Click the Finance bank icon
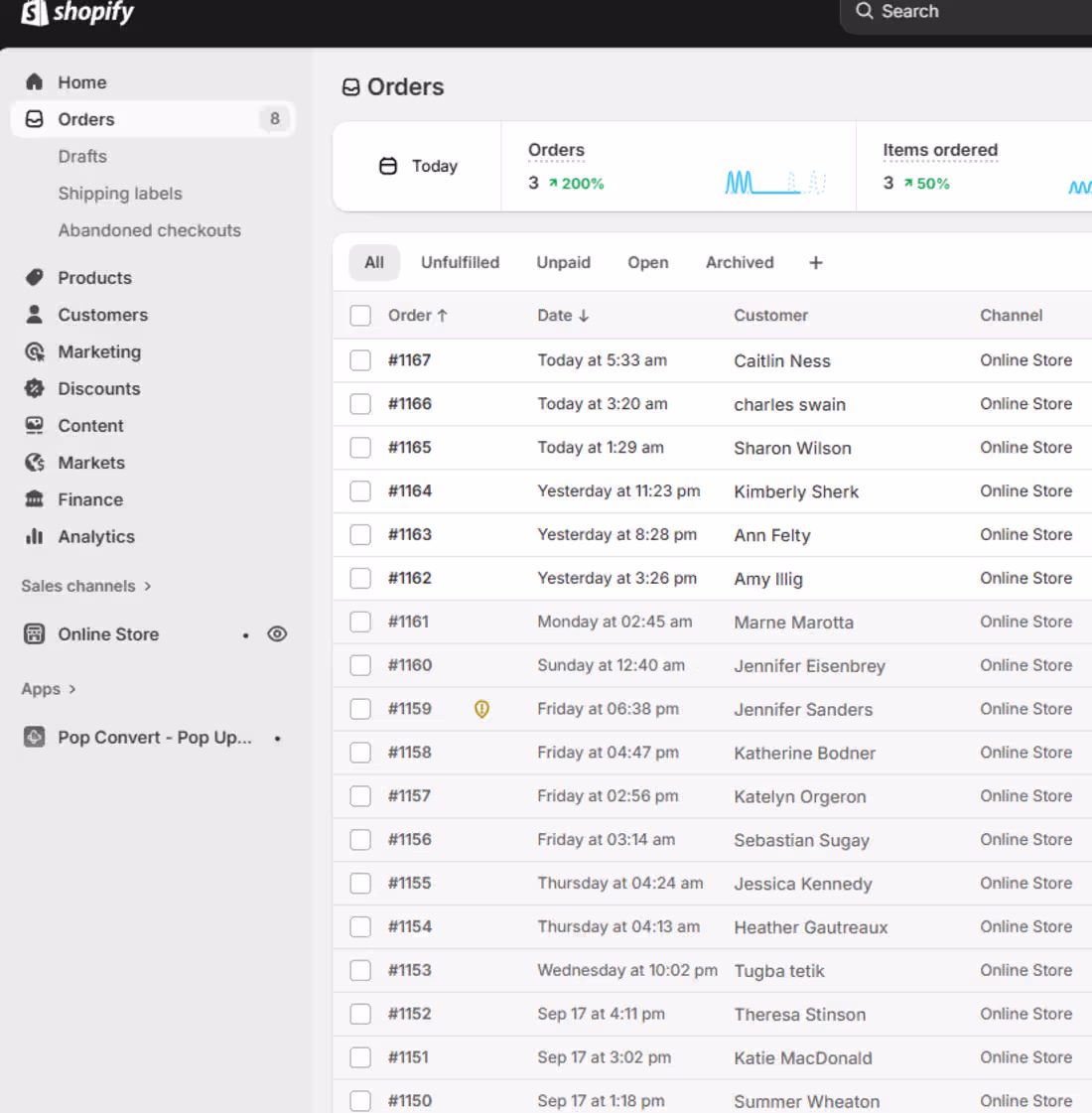The width and height of the screenshot is (1092, 1113). 34,499
